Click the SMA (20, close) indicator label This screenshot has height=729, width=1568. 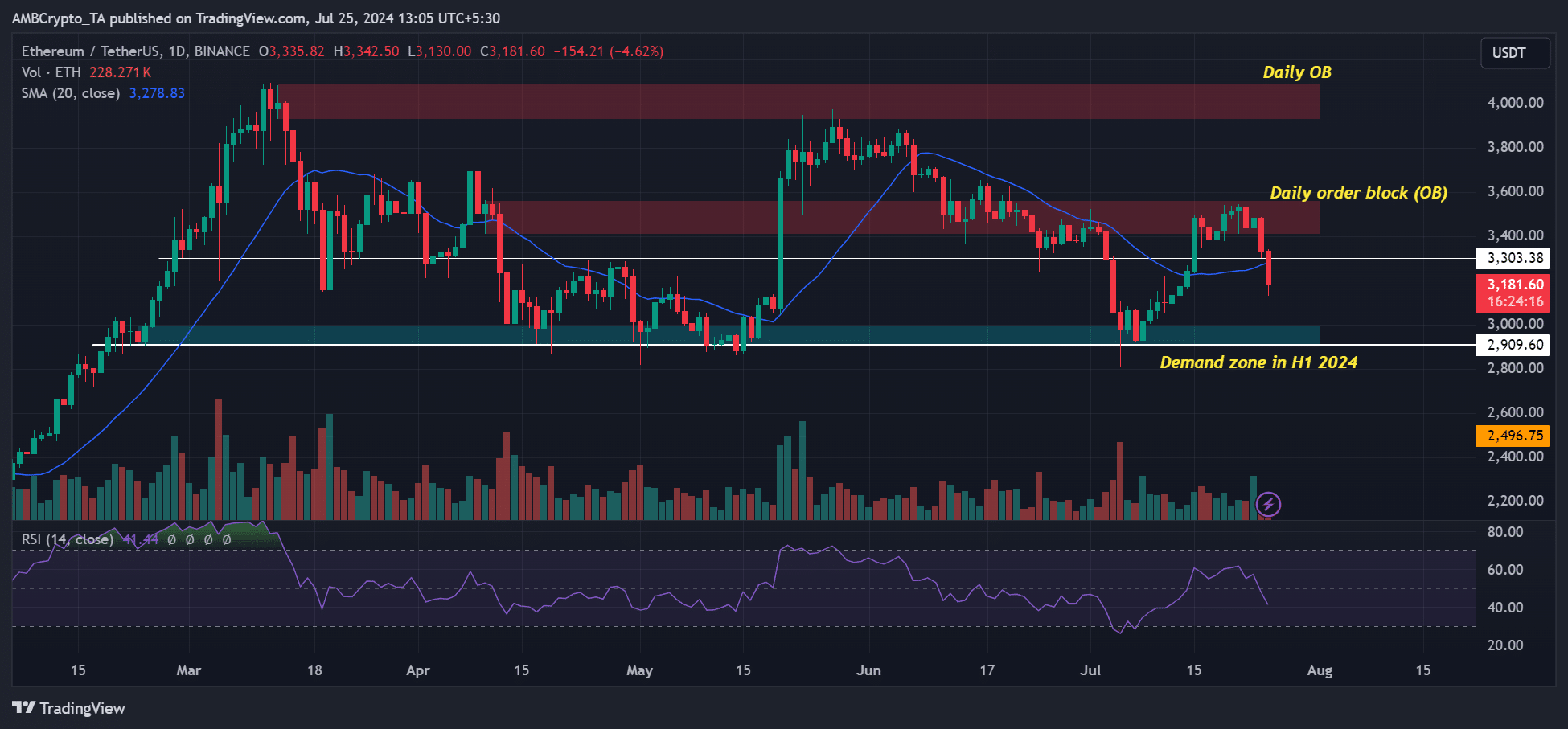(x=71, y=93)
